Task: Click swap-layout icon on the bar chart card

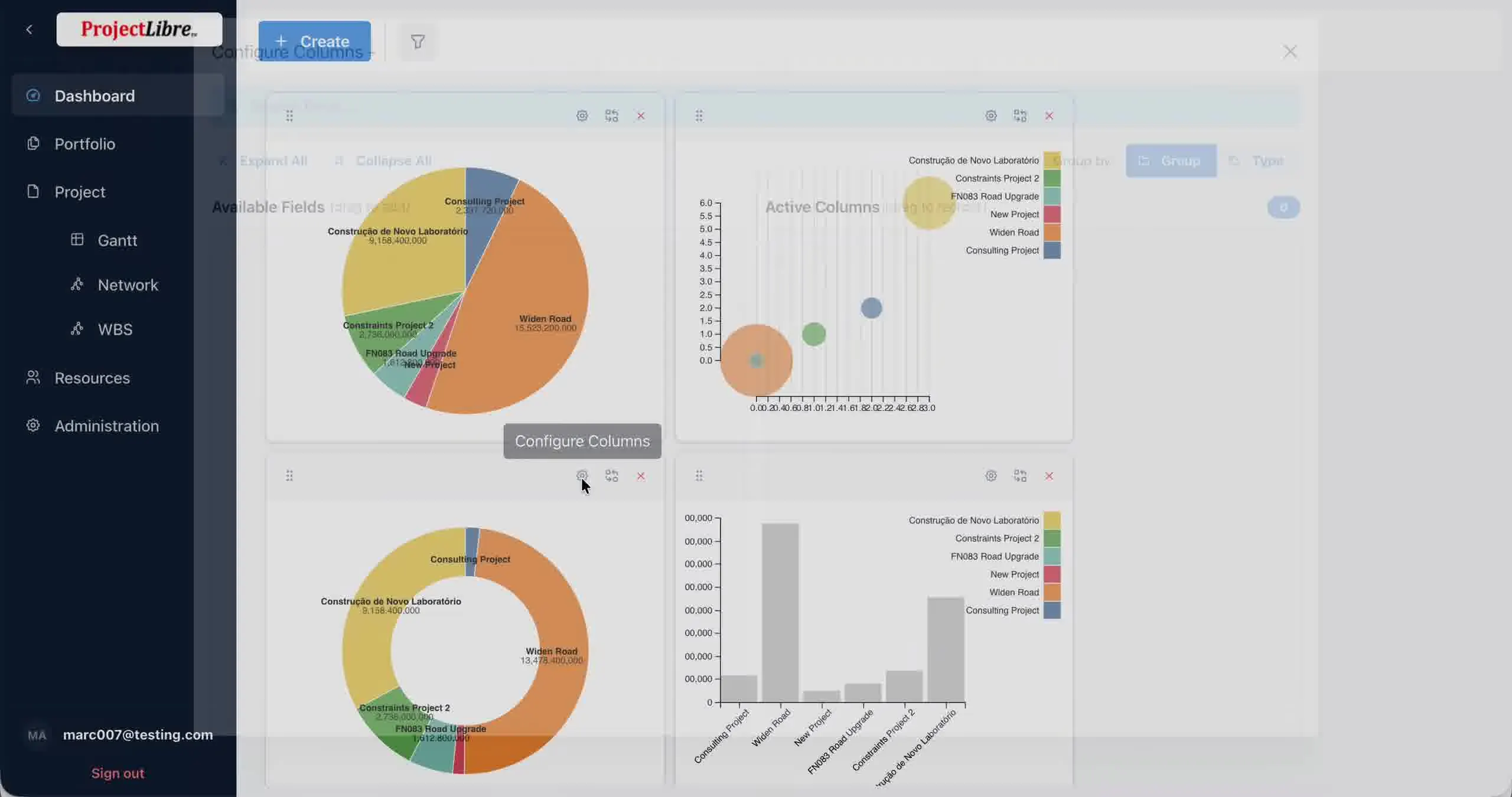Action: 1020,475
